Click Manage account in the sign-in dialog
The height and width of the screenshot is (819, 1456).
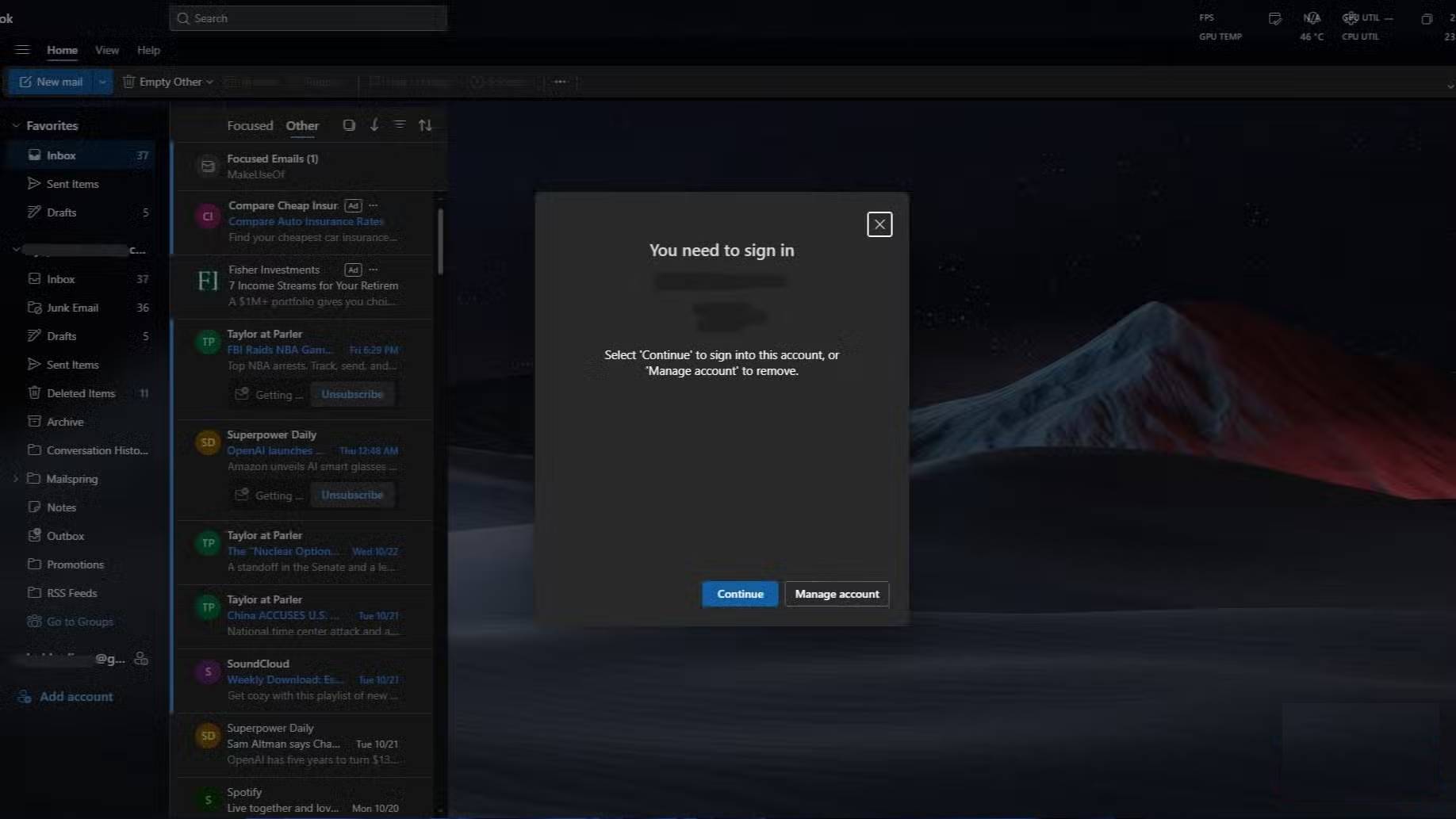click(837, 594)
